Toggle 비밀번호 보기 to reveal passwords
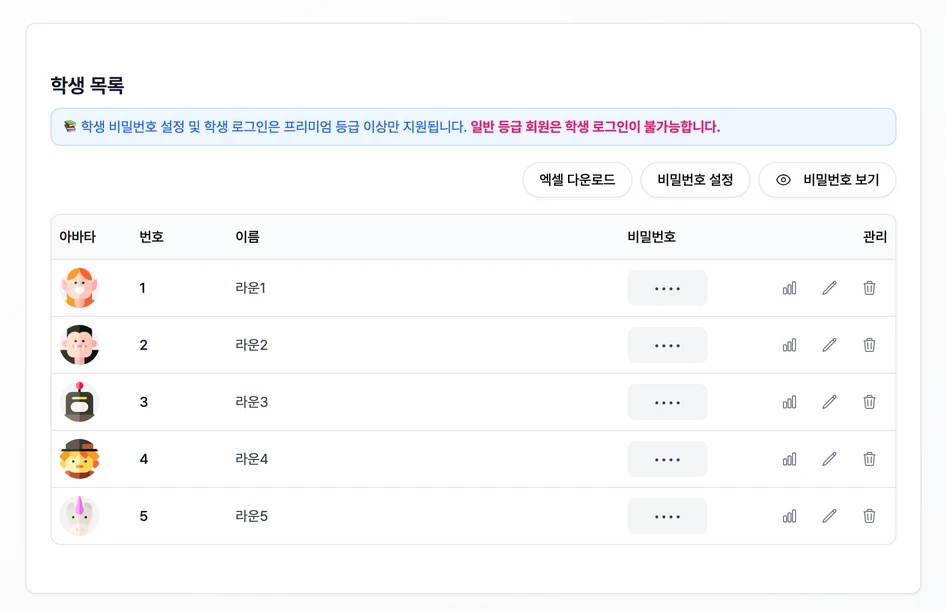This screenshot has height=611, width=945. tap(827, 180)
